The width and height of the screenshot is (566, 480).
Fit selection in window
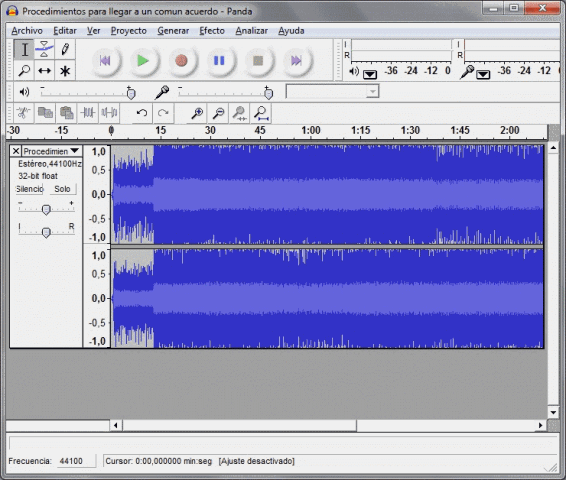[240, 113]
